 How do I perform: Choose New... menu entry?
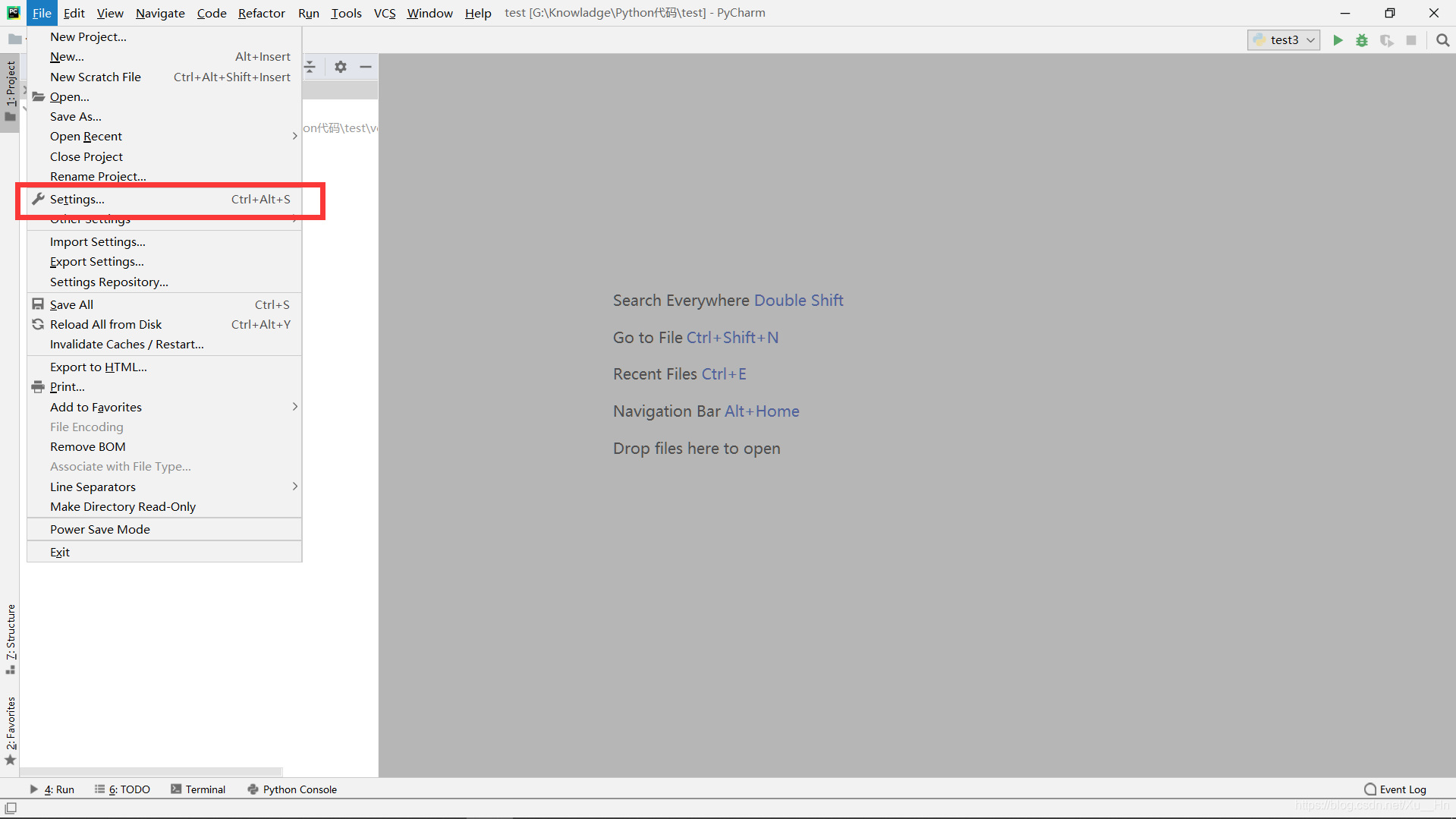tap(164, 57)
